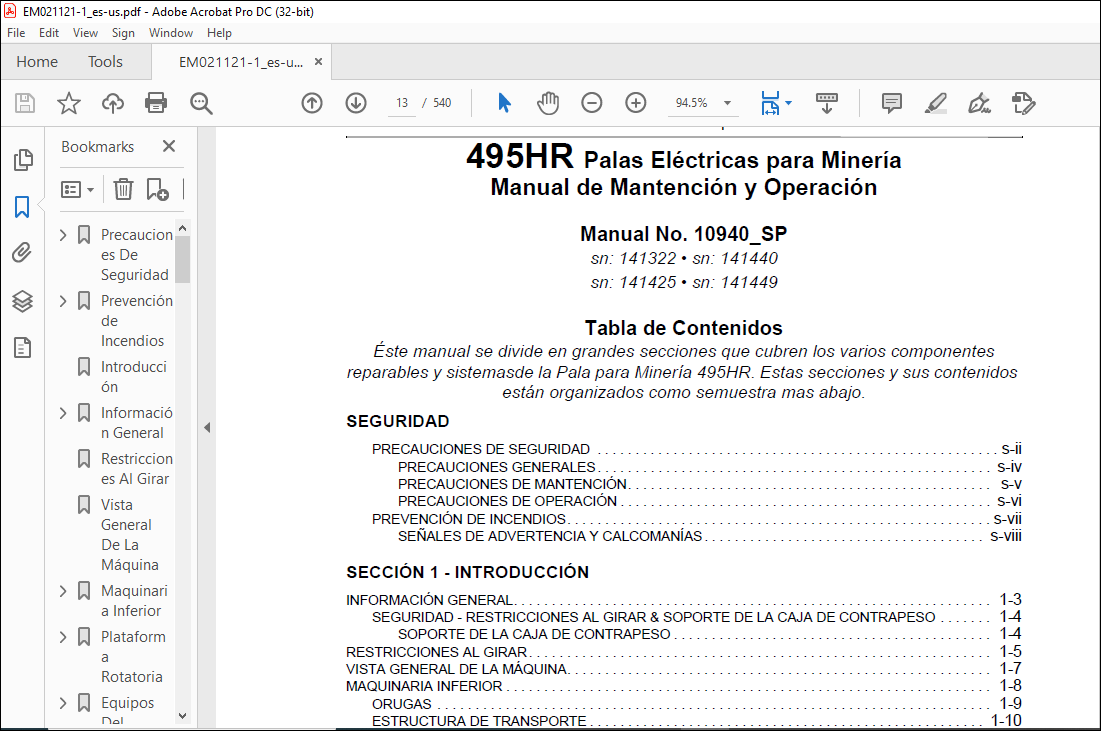Image resolution: width=1101 pixels, height=731 pixels.
Task: Switch to the Tools tab
Action: coord(105,62)
